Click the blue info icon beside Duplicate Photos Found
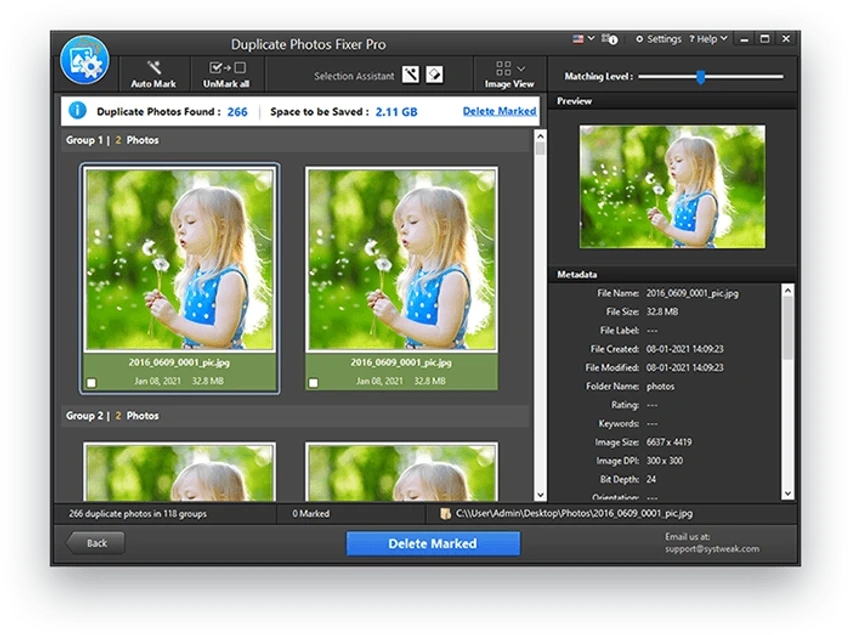The image size is (850, 635). click(x=78, y=111)
